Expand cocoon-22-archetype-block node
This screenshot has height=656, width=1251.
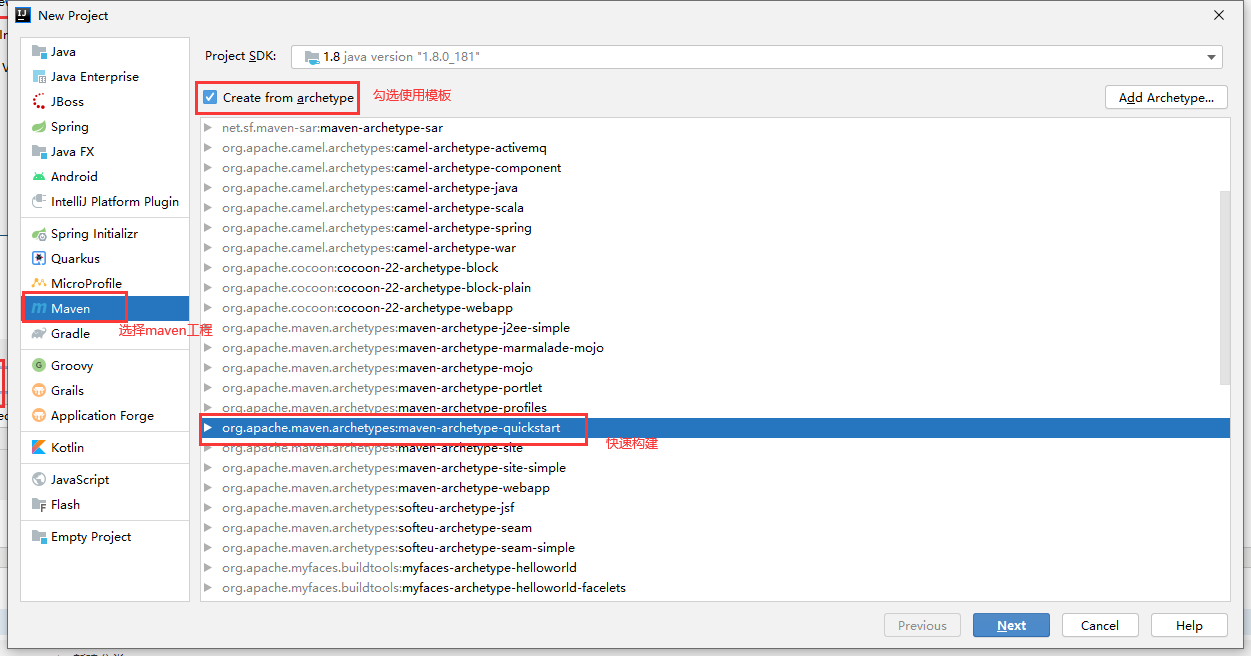click(208, 268)
